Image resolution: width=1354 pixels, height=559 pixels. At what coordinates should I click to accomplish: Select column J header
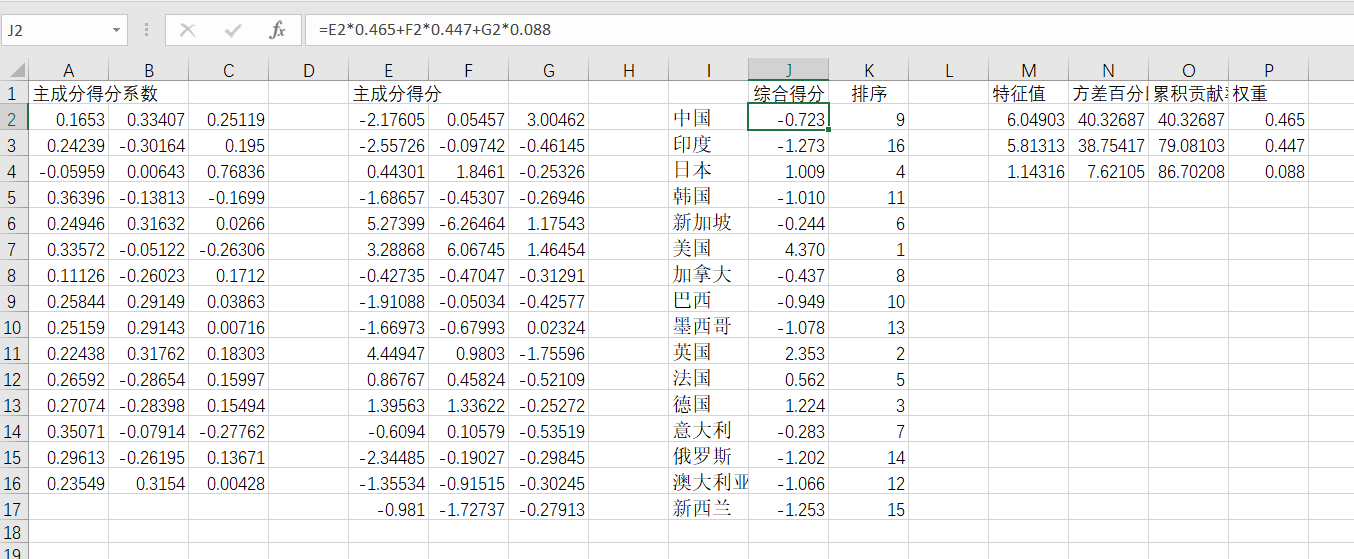click(788, 70)
